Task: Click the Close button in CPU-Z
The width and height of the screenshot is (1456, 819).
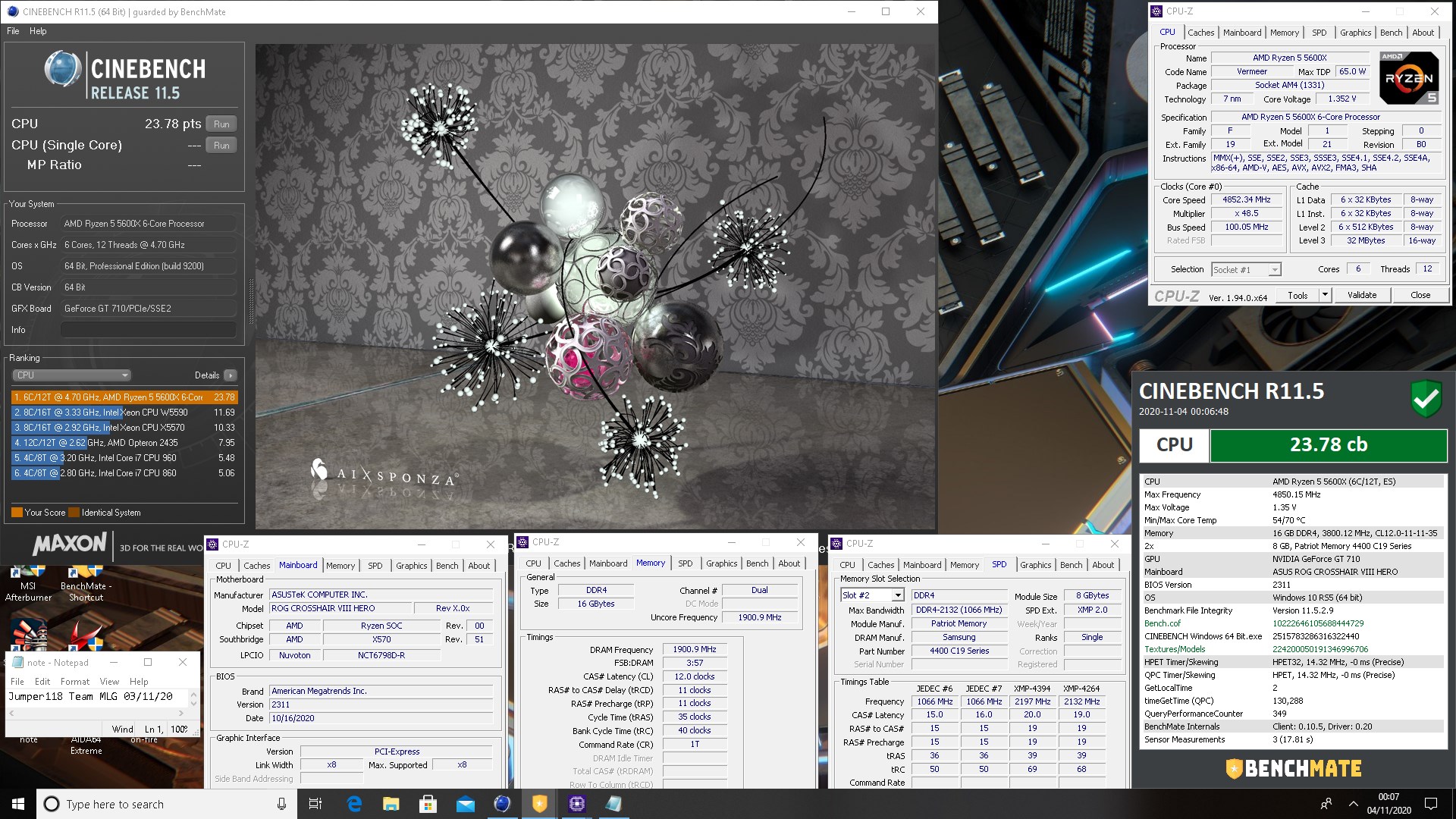Action: [x=1420, y=295]
